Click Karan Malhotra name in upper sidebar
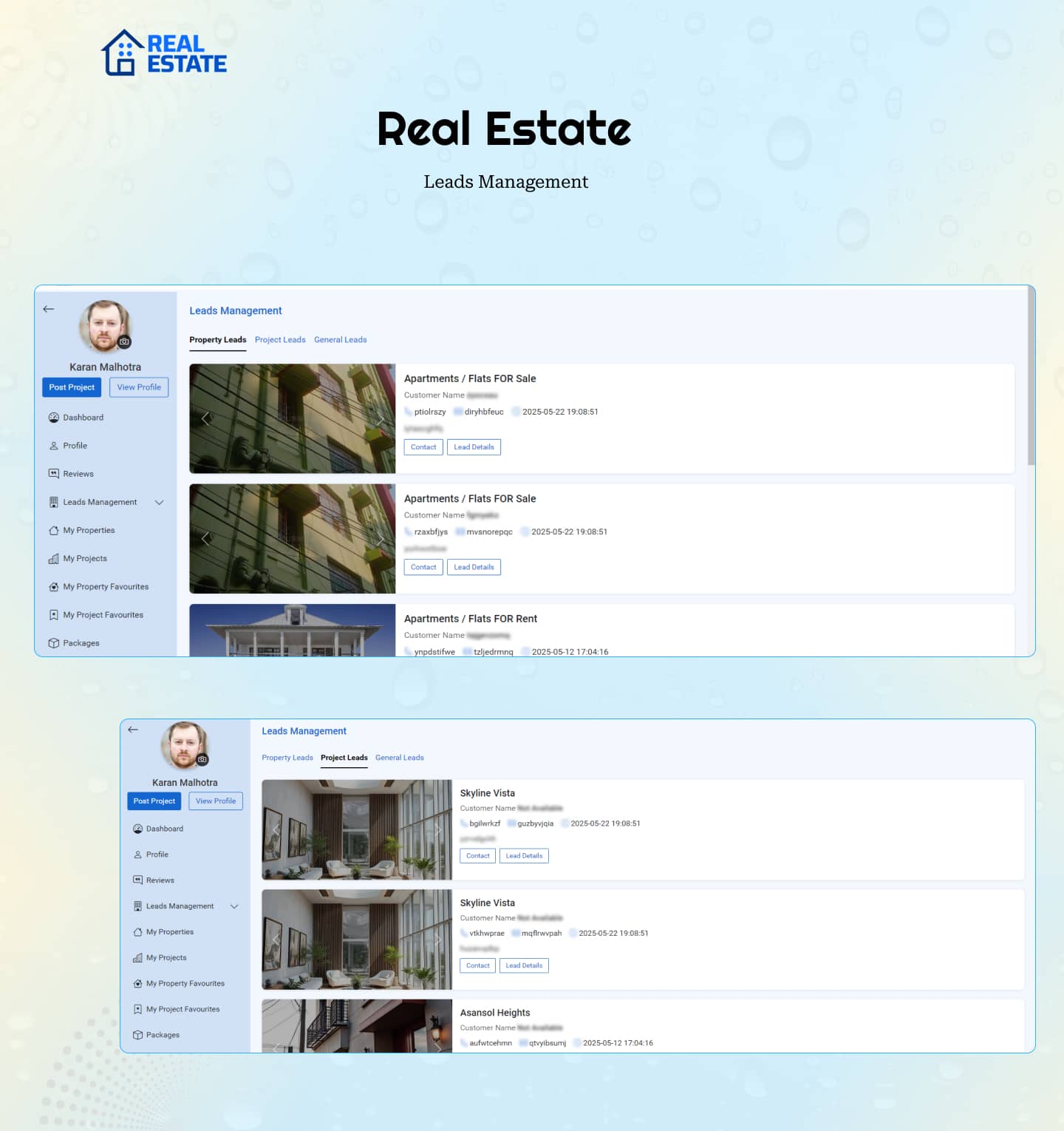 click(x=105, y=367)
